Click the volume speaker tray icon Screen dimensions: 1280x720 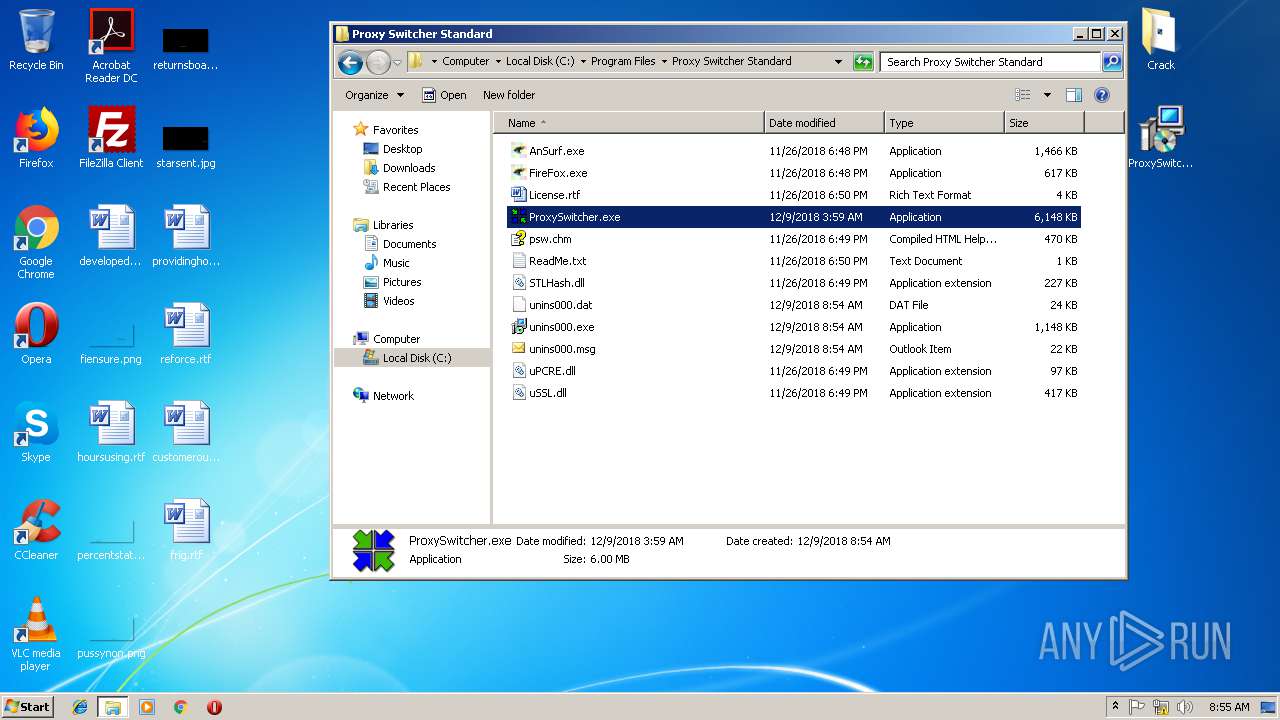click(1184, 707)
